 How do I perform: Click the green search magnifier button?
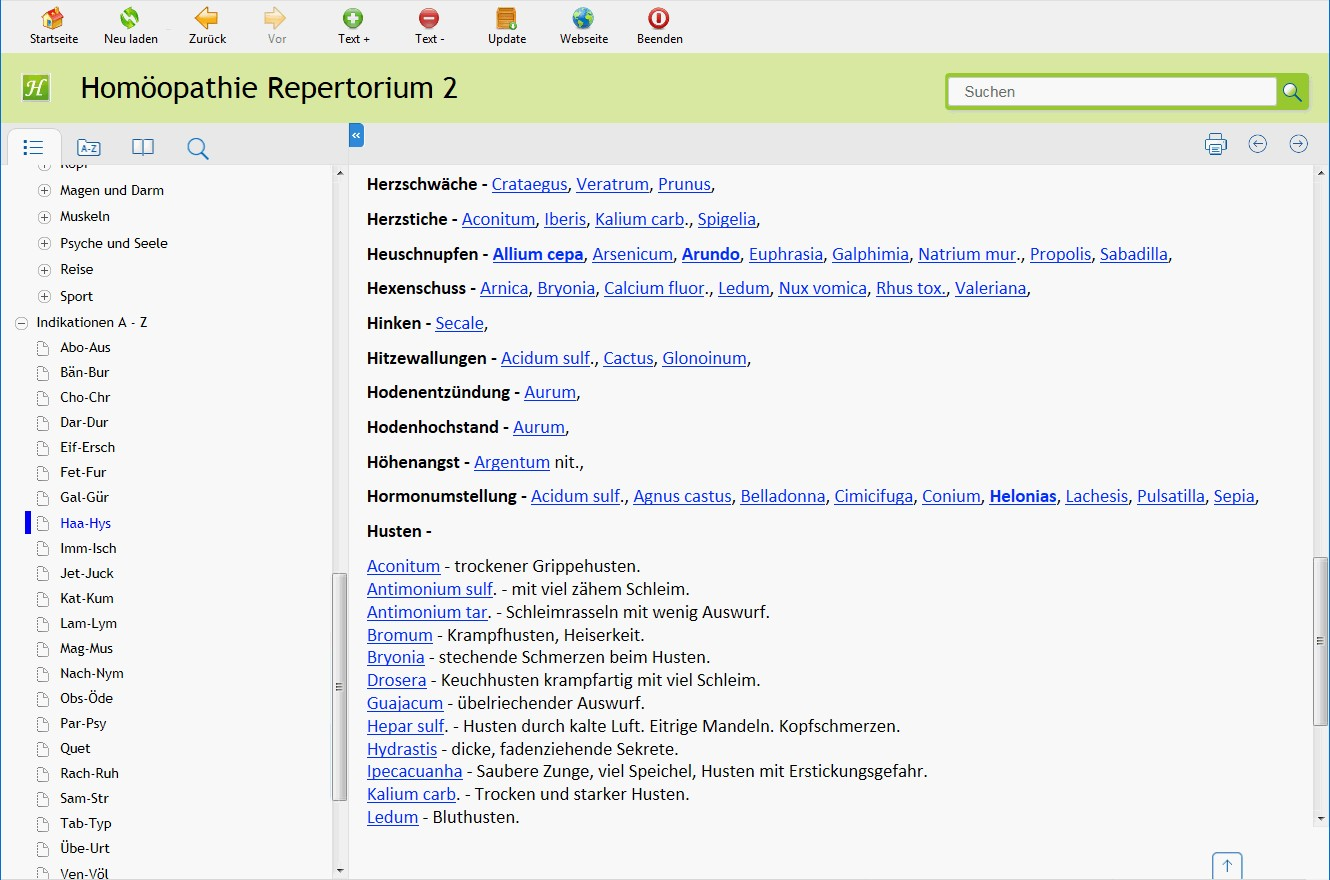click(1292, 92)
